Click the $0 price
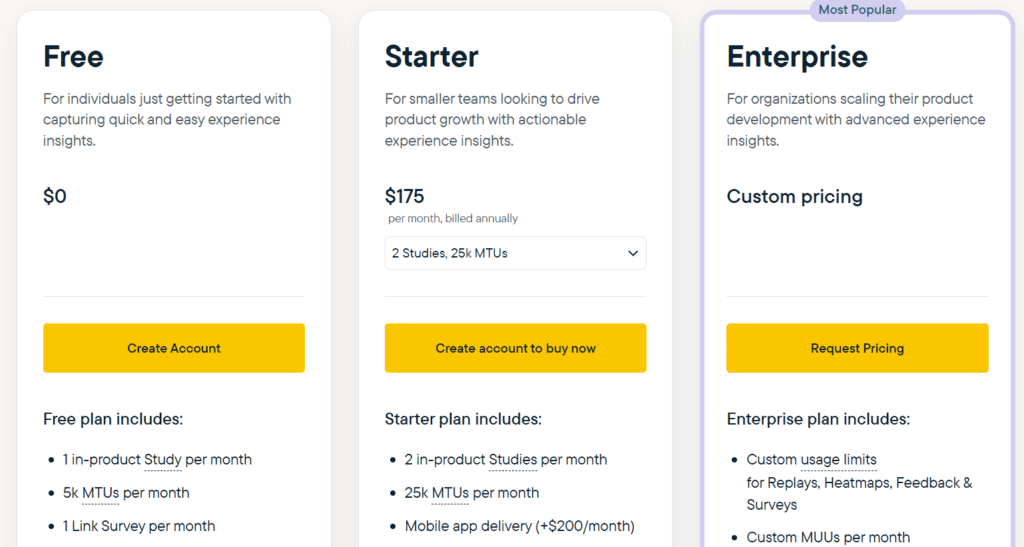 pyautogui.click(x=55, y=196)
